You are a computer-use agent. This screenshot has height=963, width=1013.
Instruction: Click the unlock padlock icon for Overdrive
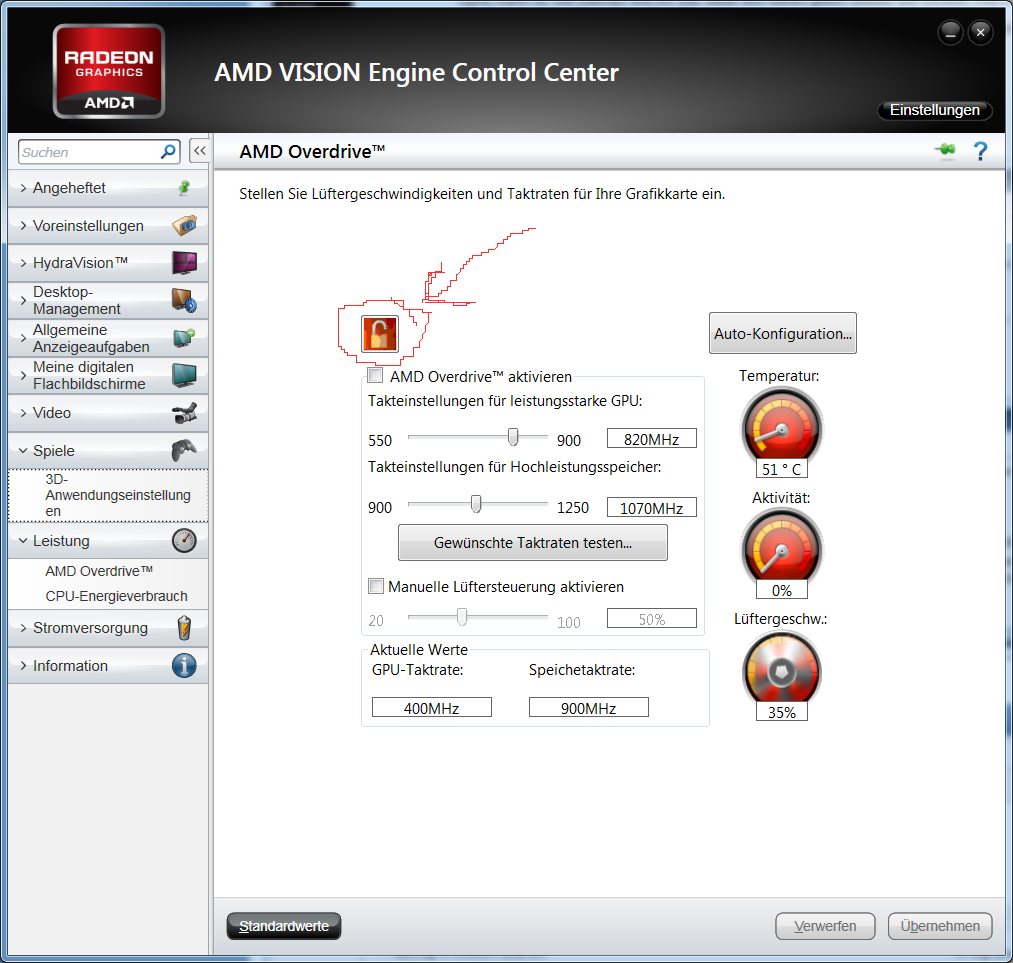379,334
